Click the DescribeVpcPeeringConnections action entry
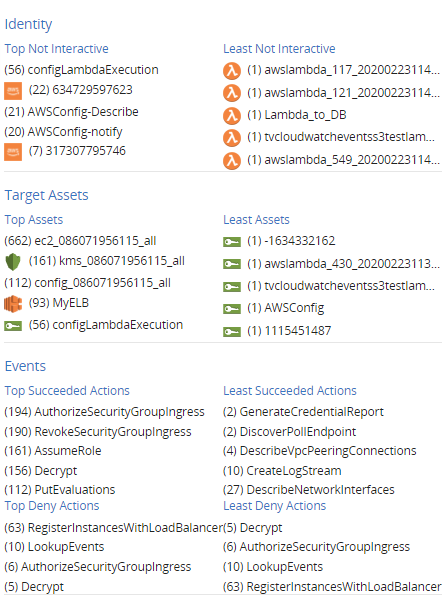This screenshot has width=444, height=601. pyautogui.click(x=319, y=451)
